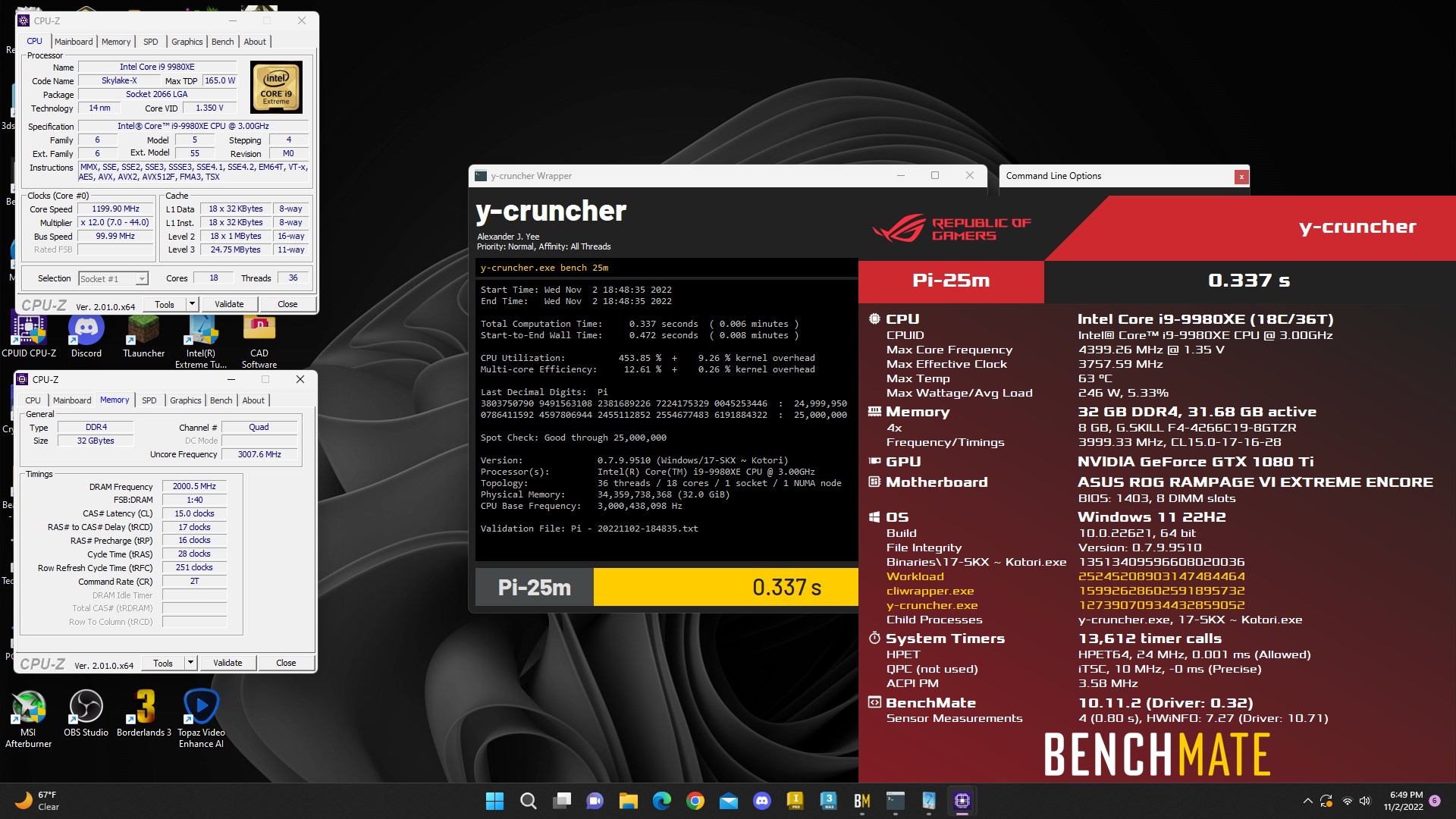
Task: Click the processor Name field Intel Core i9 9980XE
Action: pos(157,67)
